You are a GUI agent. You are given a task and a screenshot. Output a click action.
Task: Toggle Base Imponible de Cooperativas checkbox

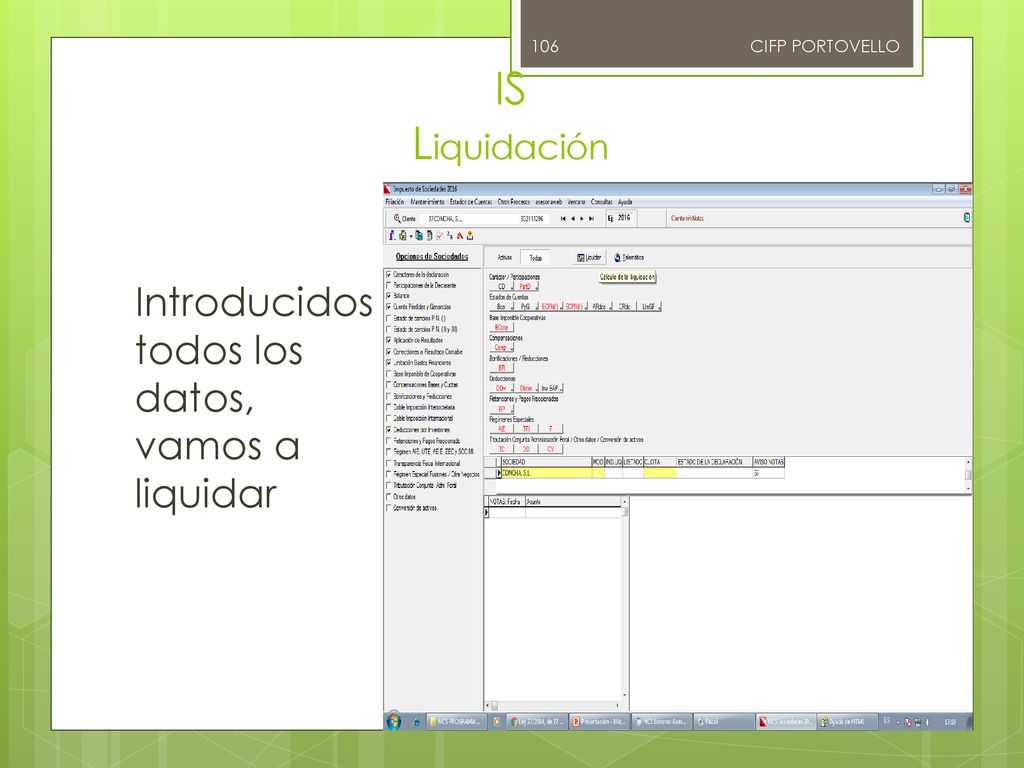pyautogui.click(x=389, y=374)
